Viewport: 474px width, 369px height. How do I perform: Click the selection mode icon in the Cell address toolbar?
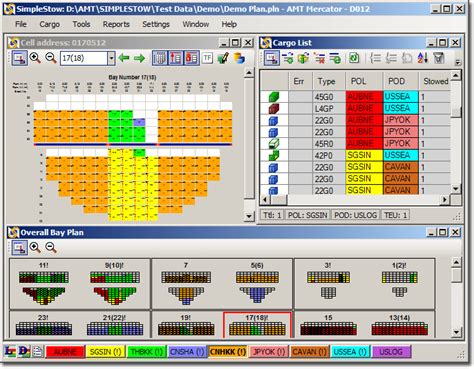point(20,58)
